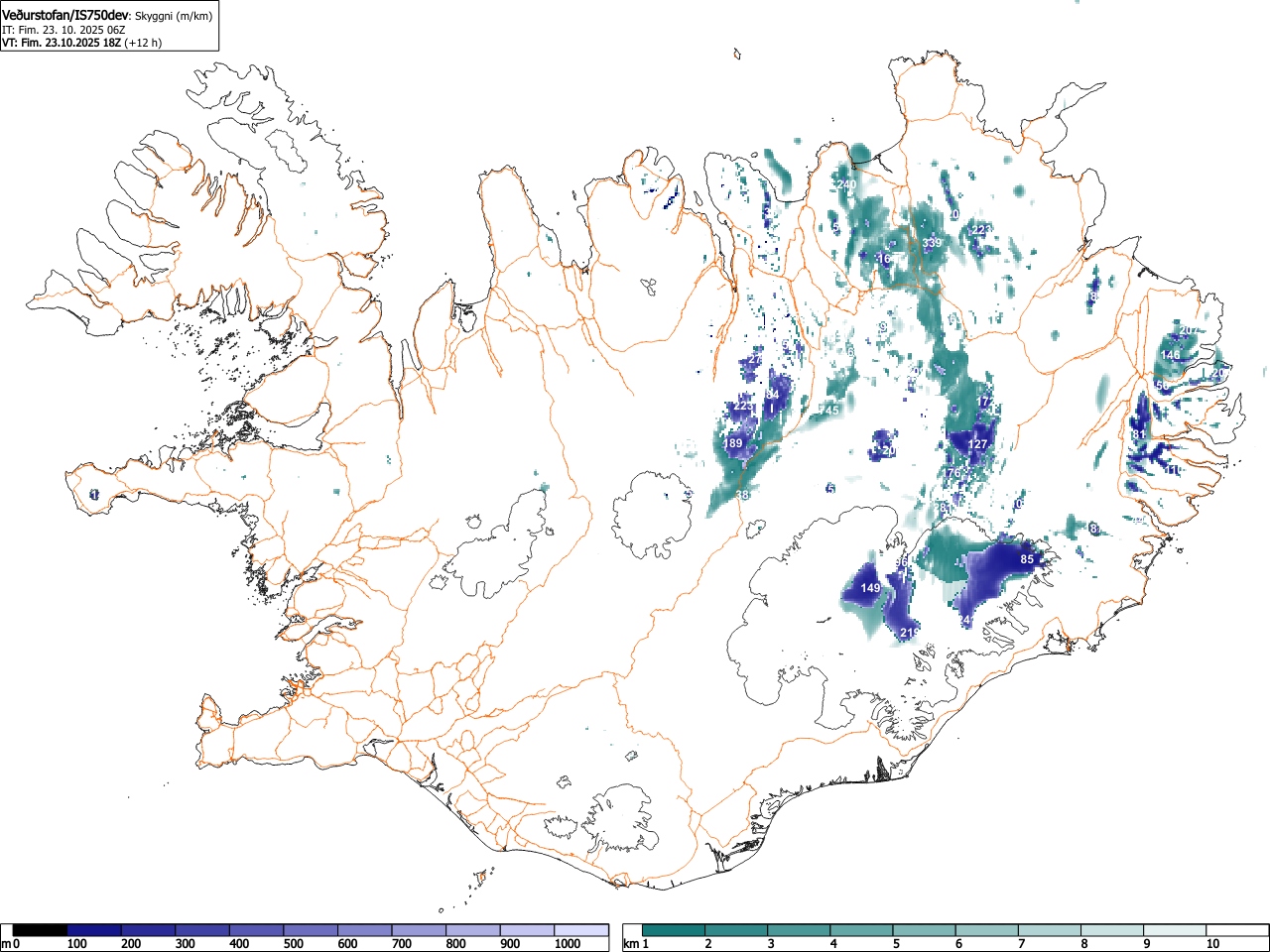Click the 9–10 km near-white legend swatch
Screen dimensions: 1270x952
coord(1175,930)
